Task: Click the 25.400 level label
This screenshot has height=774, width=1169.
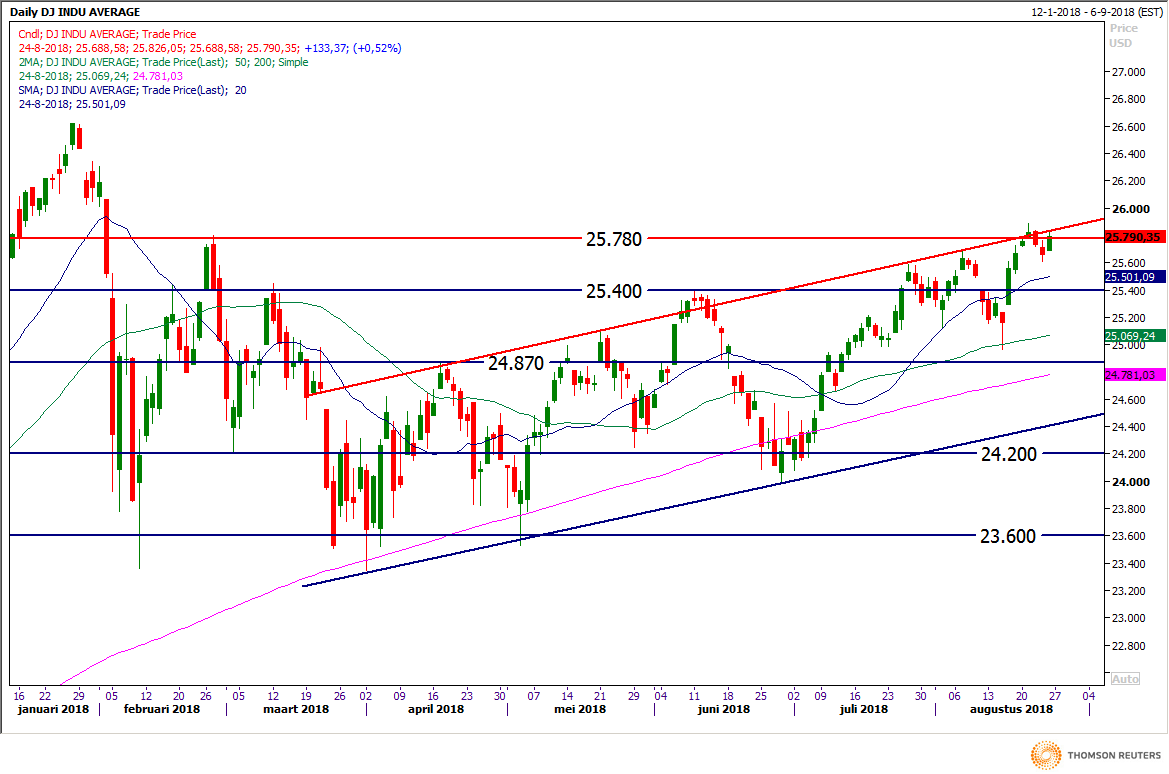Action: coord(614,292)
